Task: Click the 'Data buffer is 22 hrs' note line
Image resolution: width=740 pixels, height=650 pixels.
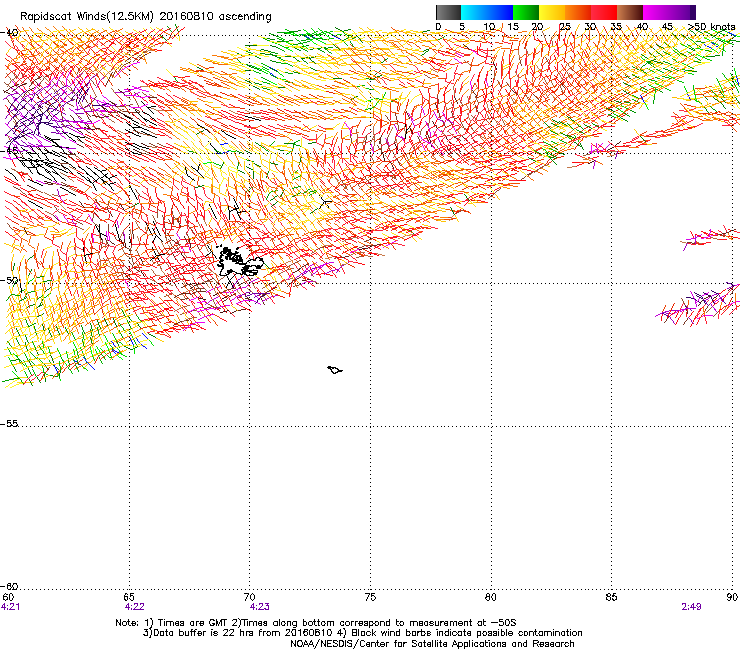Action: click(362, 633)
